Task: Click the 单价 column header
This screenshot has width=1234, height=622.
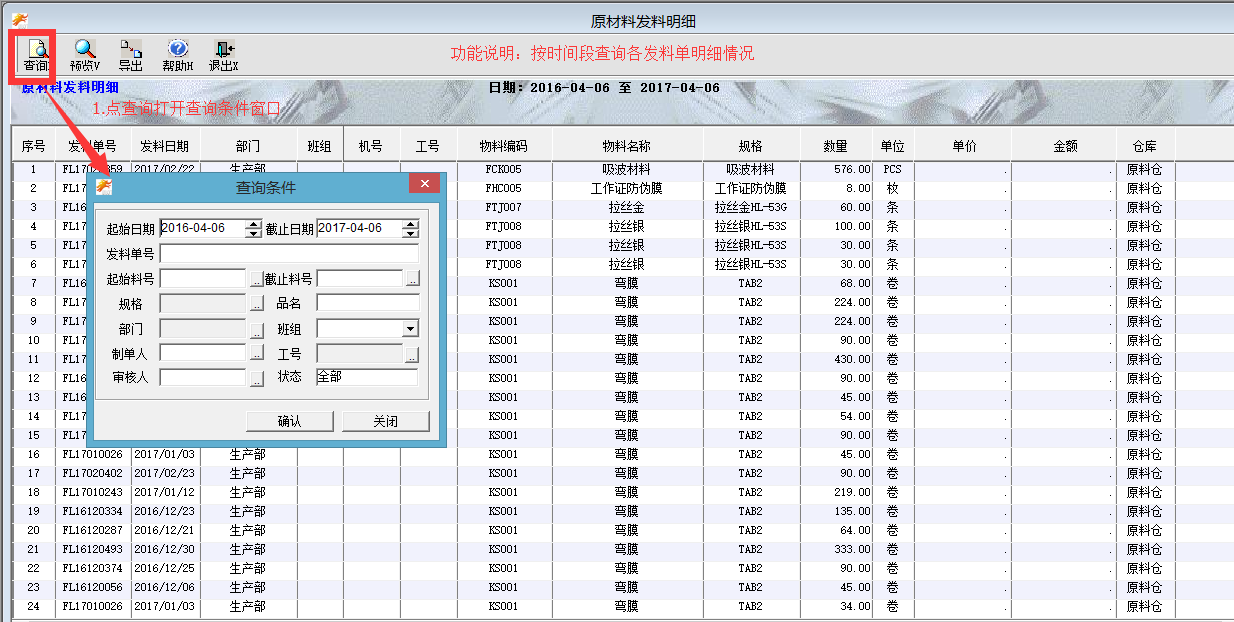Action: 963,146
